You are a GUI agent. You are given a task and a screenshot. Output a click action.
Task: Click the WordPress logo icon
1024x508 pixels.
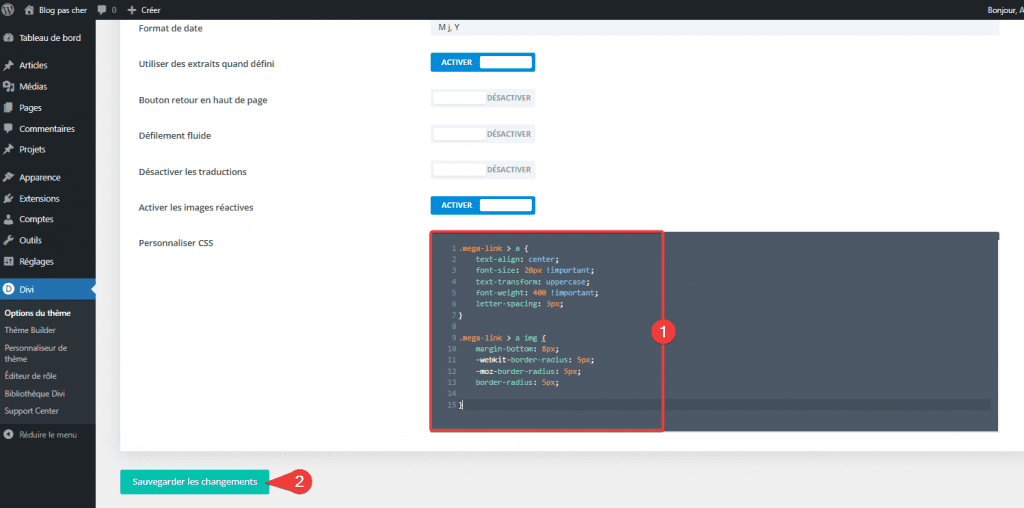(10, 9)
